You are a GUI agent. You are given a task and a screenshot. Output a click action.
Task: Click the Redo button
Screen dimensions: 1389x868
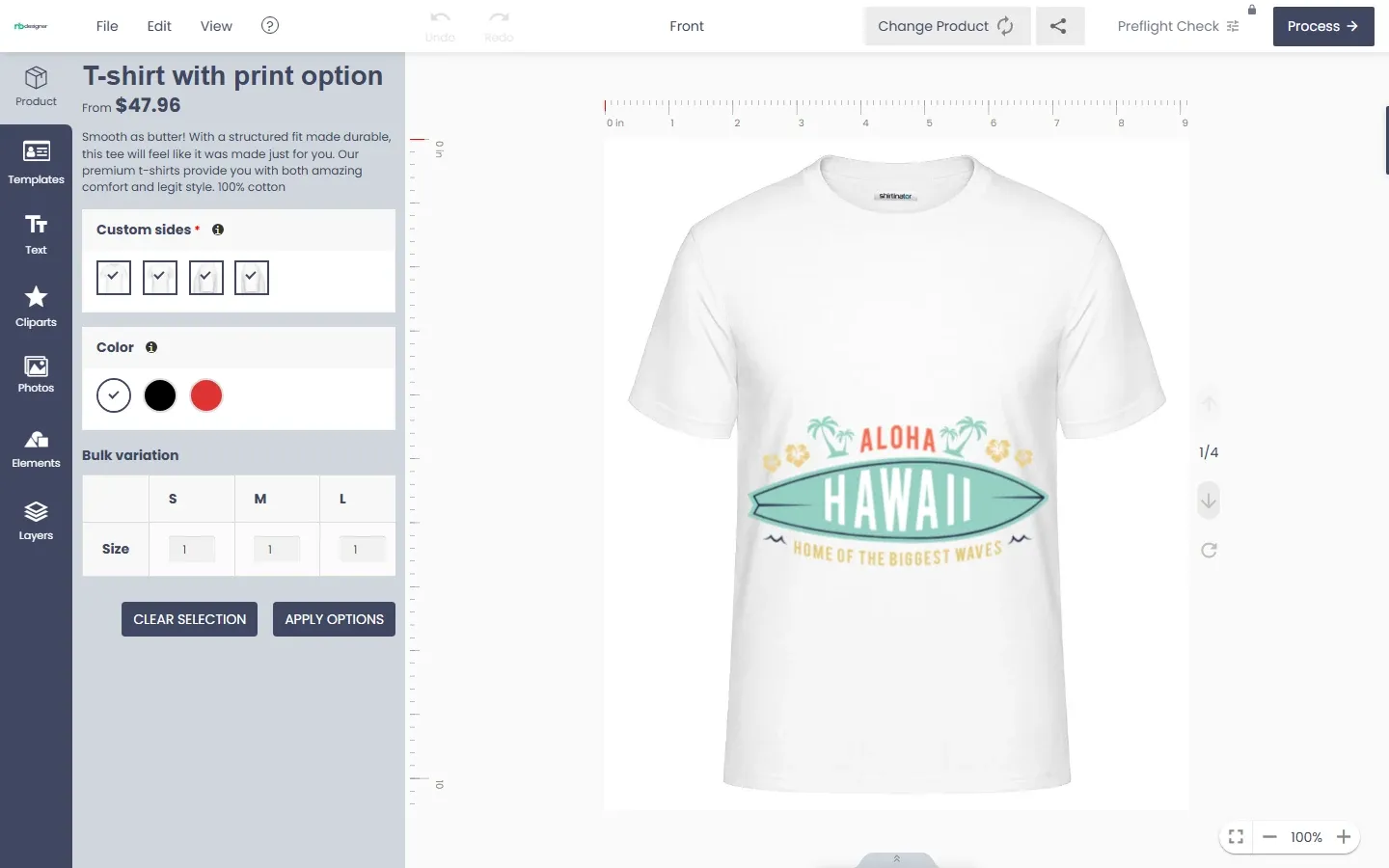coord(499,26)
